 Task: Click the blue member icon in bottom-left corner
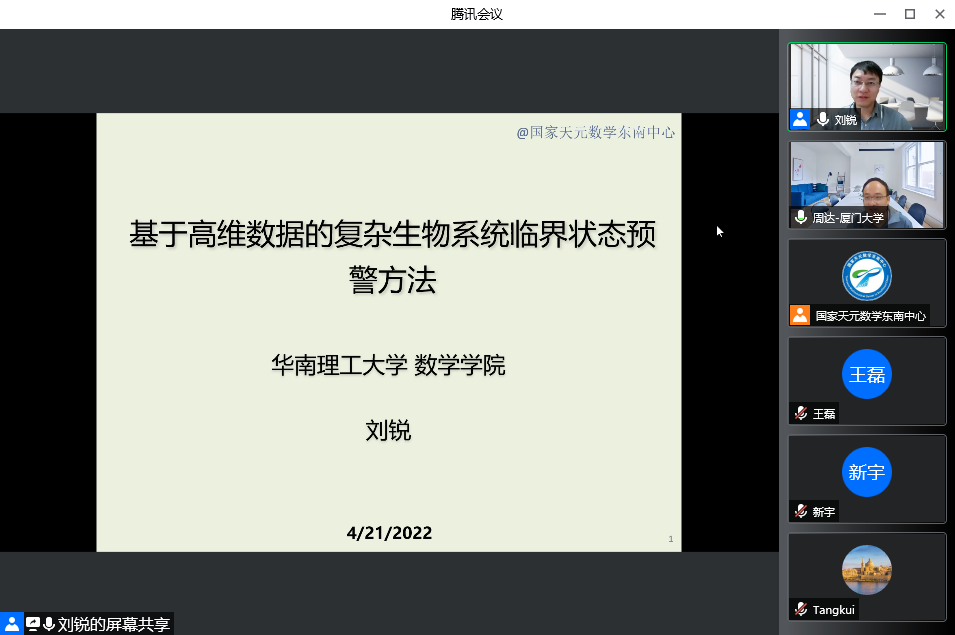(11, 622)
